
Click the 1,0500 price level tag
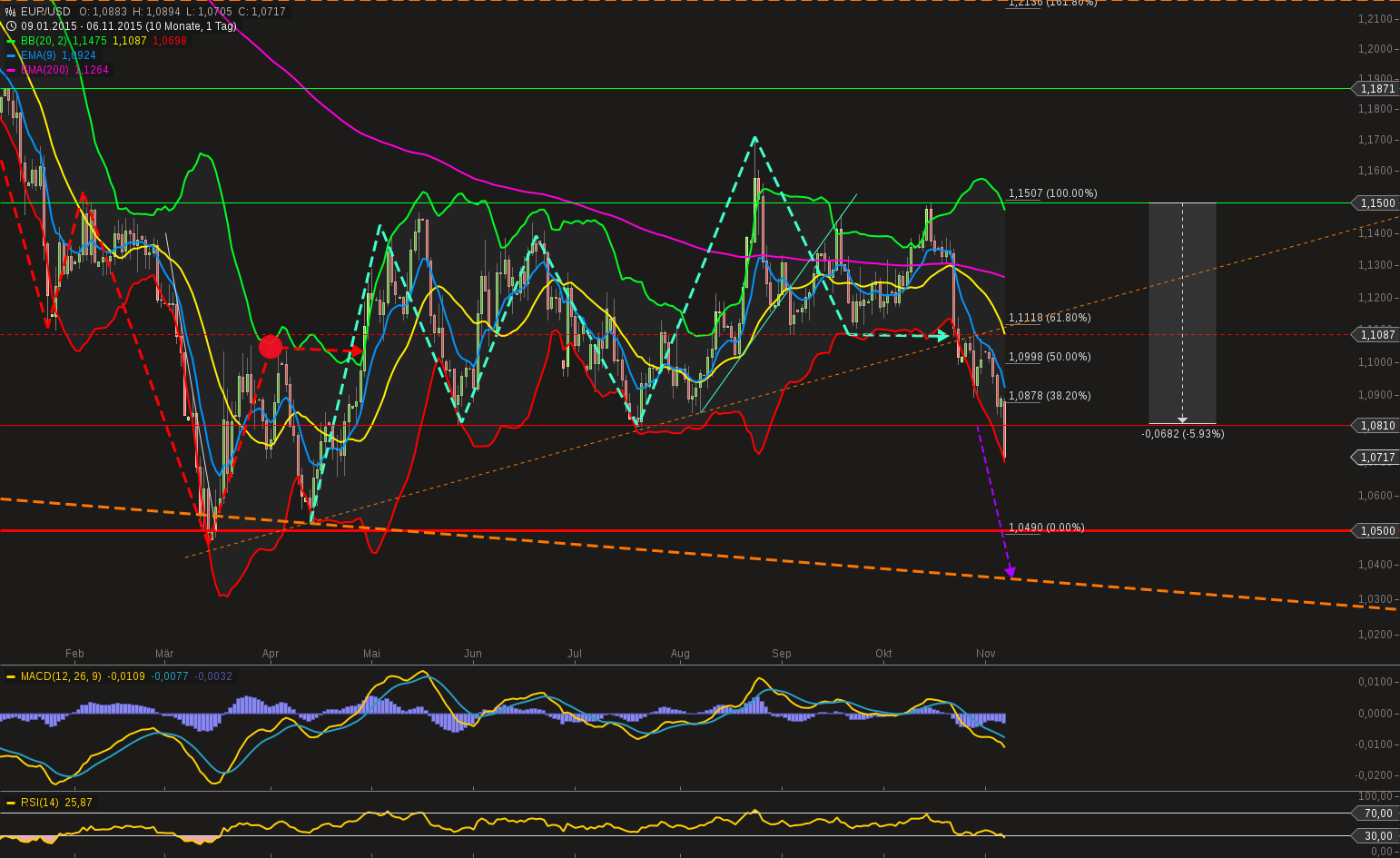[1376, 531]
